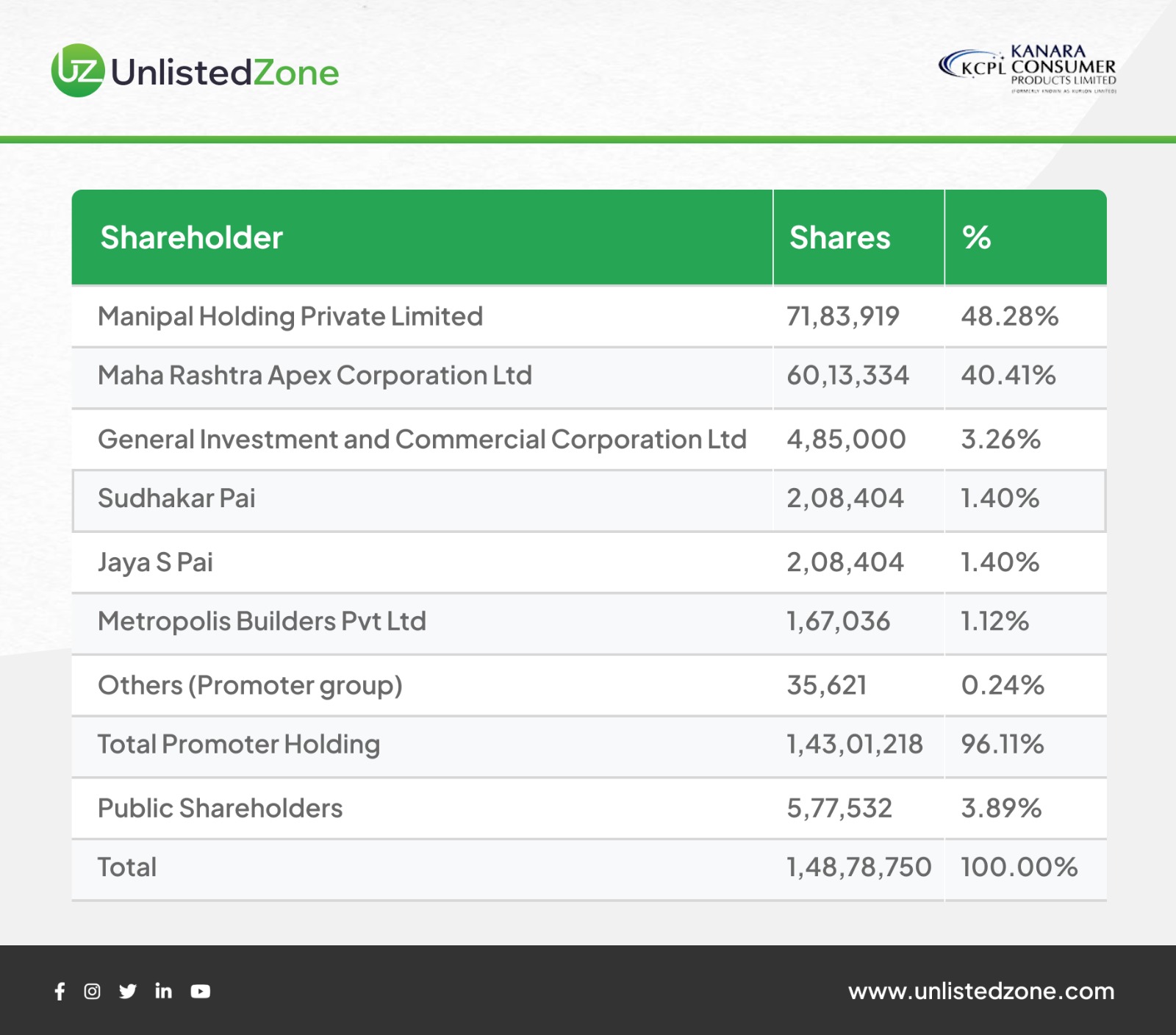This screenshot has width=1176, height=1035.
Task: Click the UnlistedZone UZ logo icon
Action: point(78,71)
